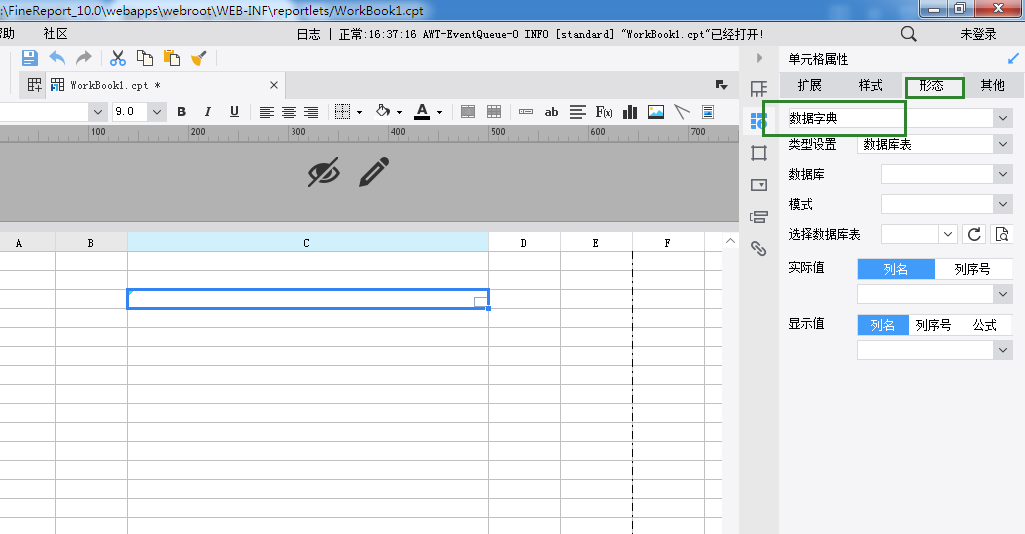Toggle bold formatting

182,112
